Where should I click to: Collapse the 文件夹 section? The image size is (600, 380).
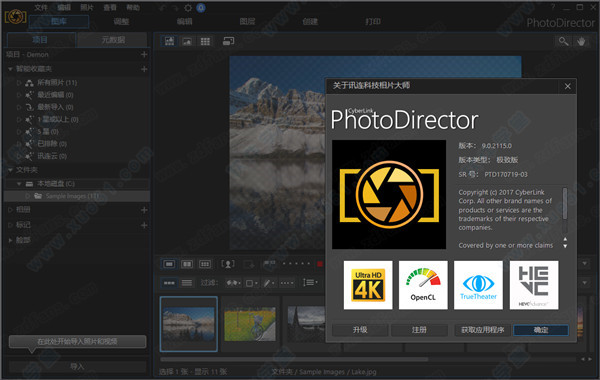coord(10,170)
